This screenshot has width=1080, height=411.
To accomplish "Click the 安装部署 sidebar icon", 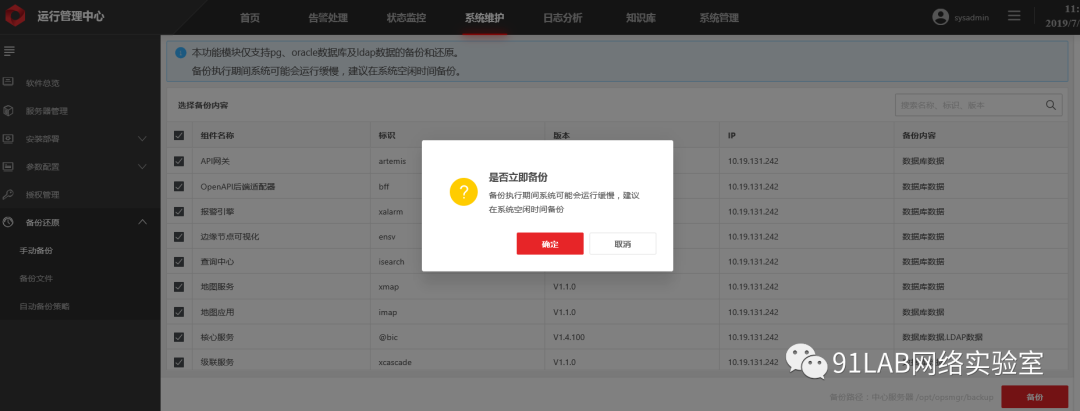I will 8,138.
